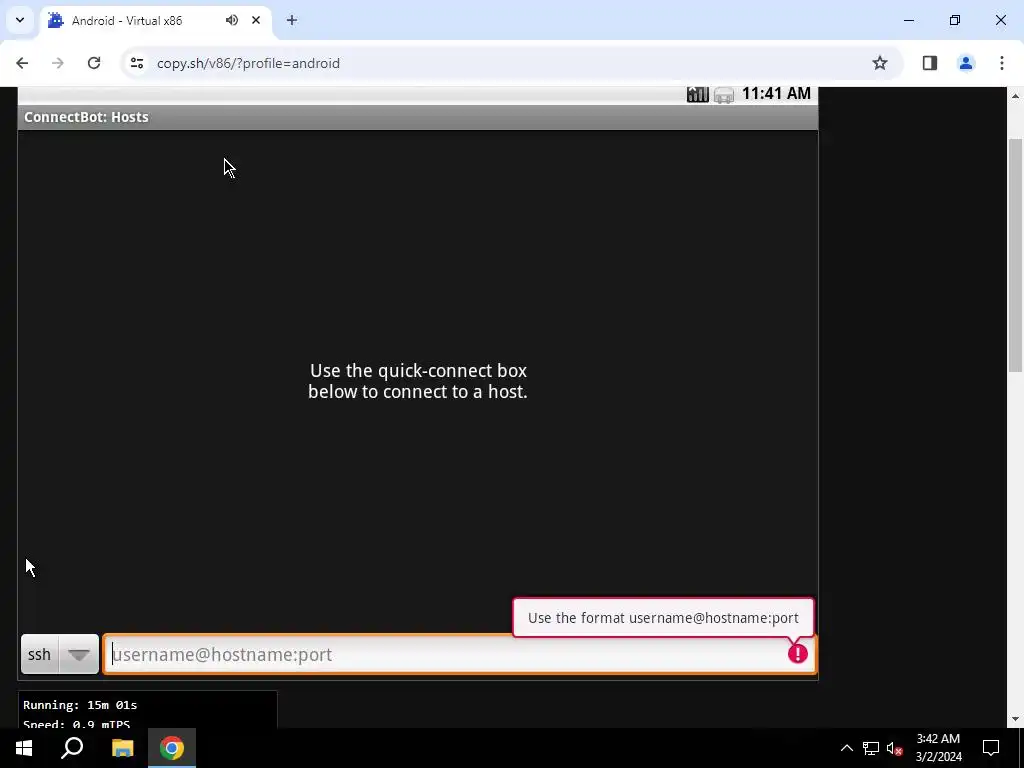
Task: Restore down the Chrome window
Action: [955, 20]
